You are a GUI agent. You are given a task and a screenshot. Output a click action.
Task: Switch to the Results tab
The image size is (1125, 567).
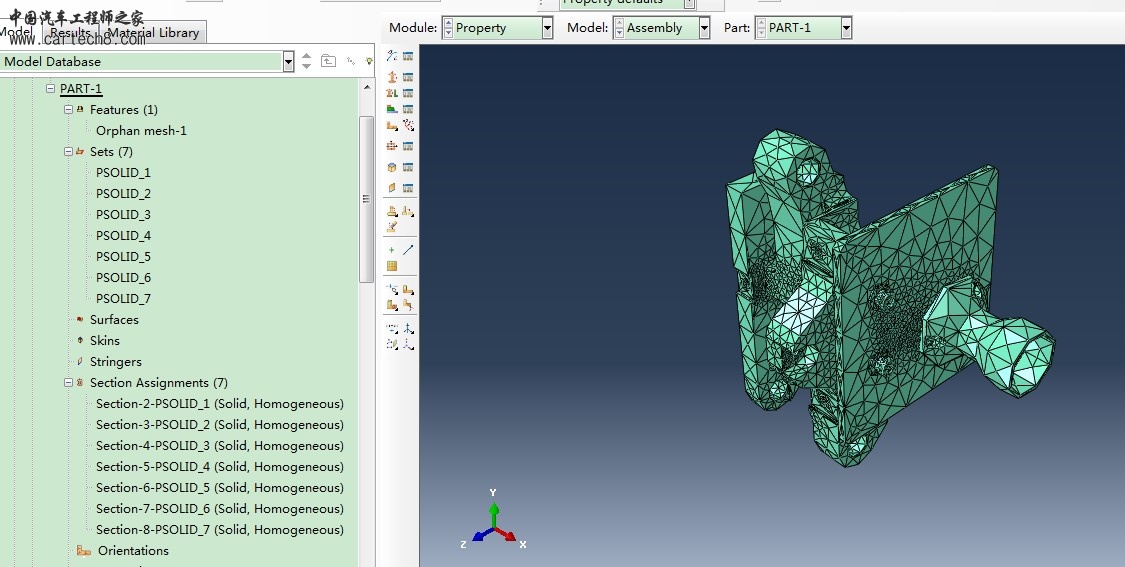[x=70, y=33]
